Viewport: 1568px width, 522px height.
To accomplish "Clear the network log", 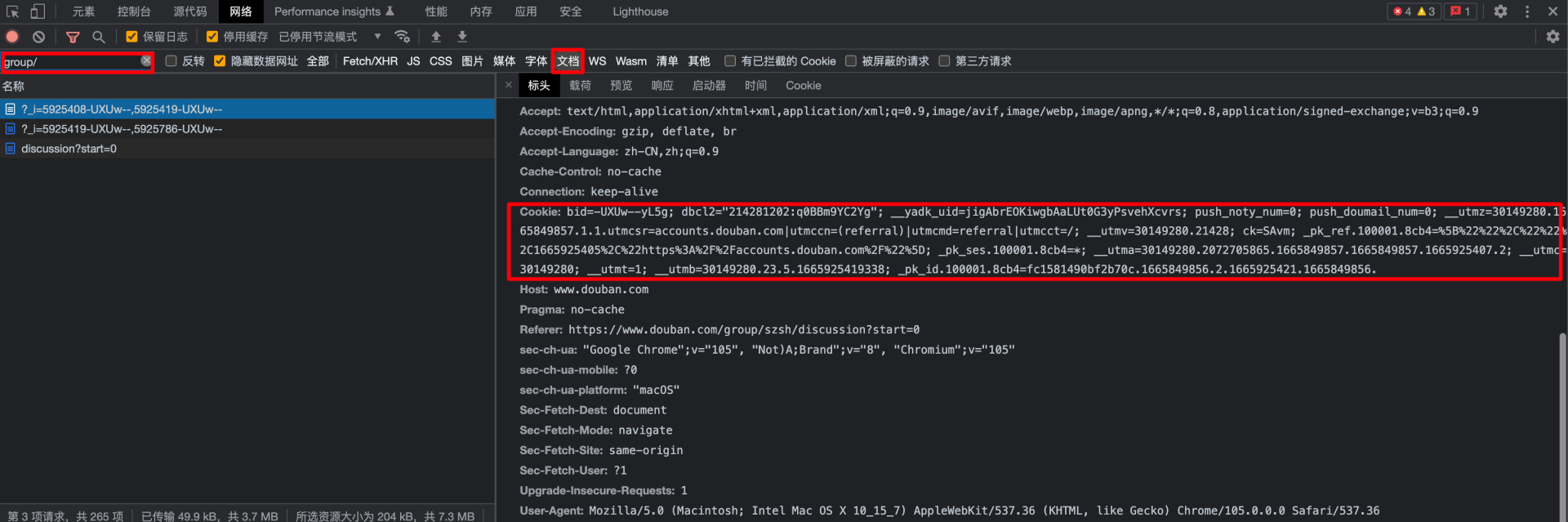I will point(38,37).
